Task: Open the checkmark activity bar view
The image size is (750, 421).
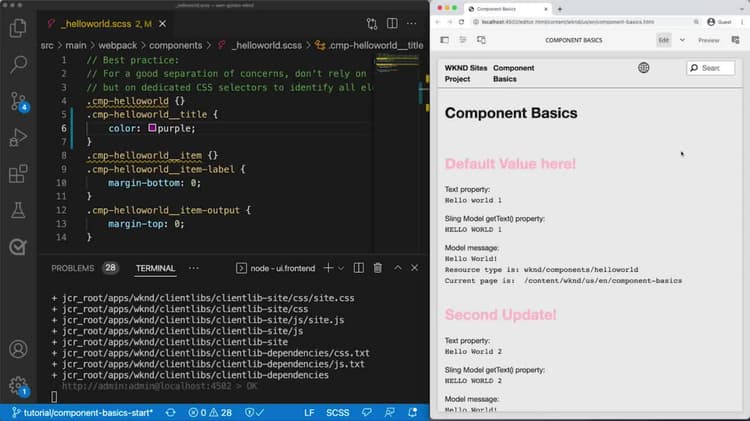Action: click(18, 247)
